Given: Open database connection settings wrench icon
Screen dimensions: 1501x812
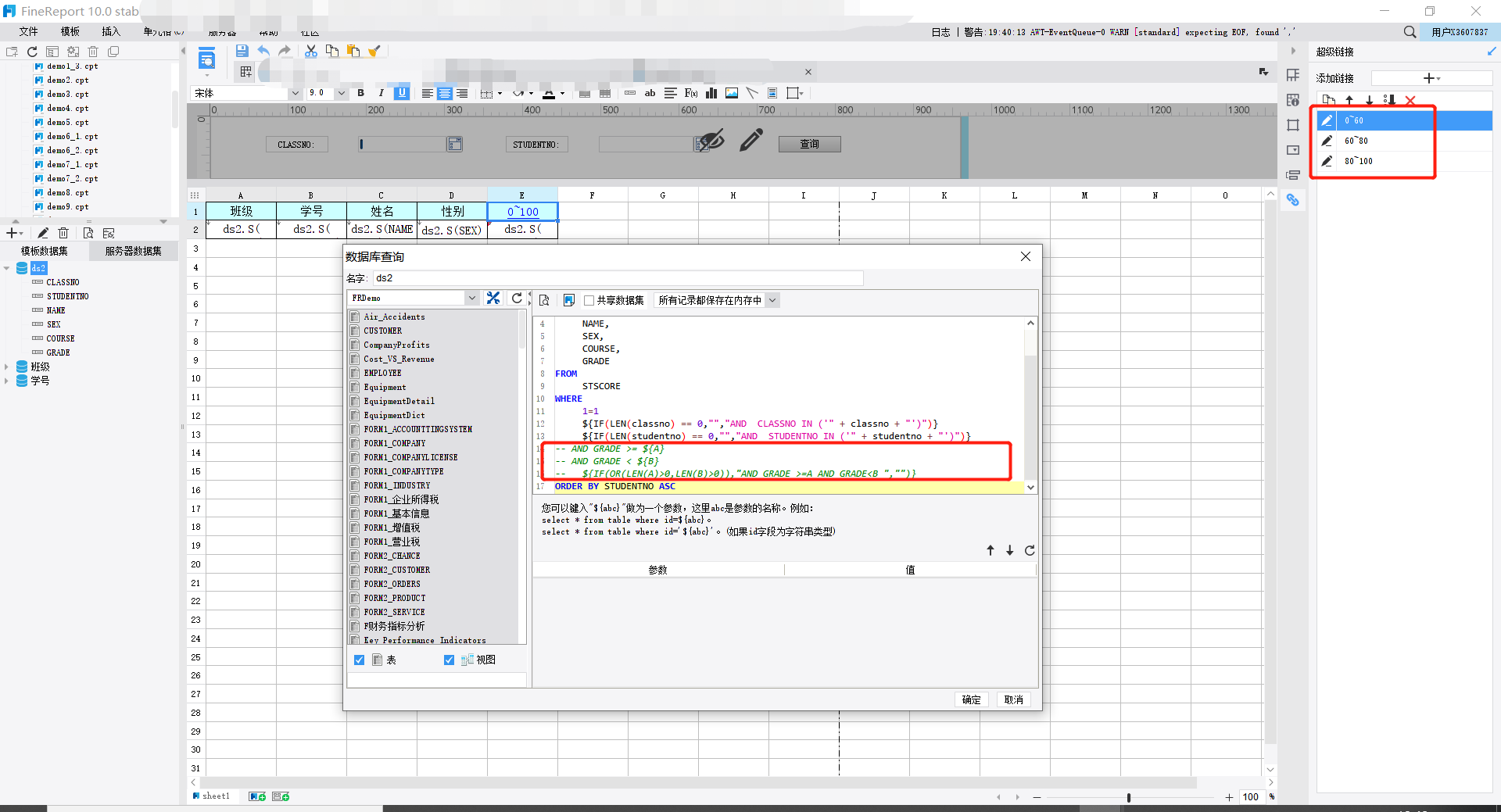Looking at the screenshot, I should [x=493, y=298].
